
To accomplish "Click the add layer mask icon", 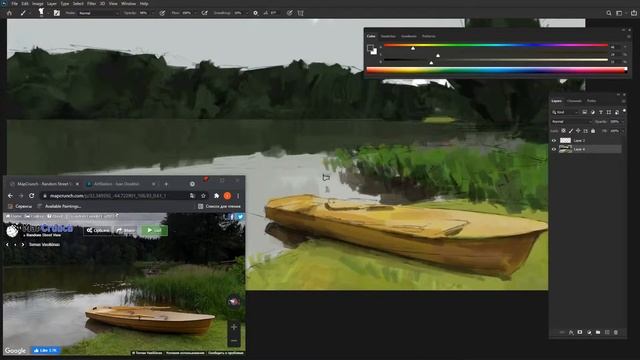I will pyautogui.click(x=580, y=333).
